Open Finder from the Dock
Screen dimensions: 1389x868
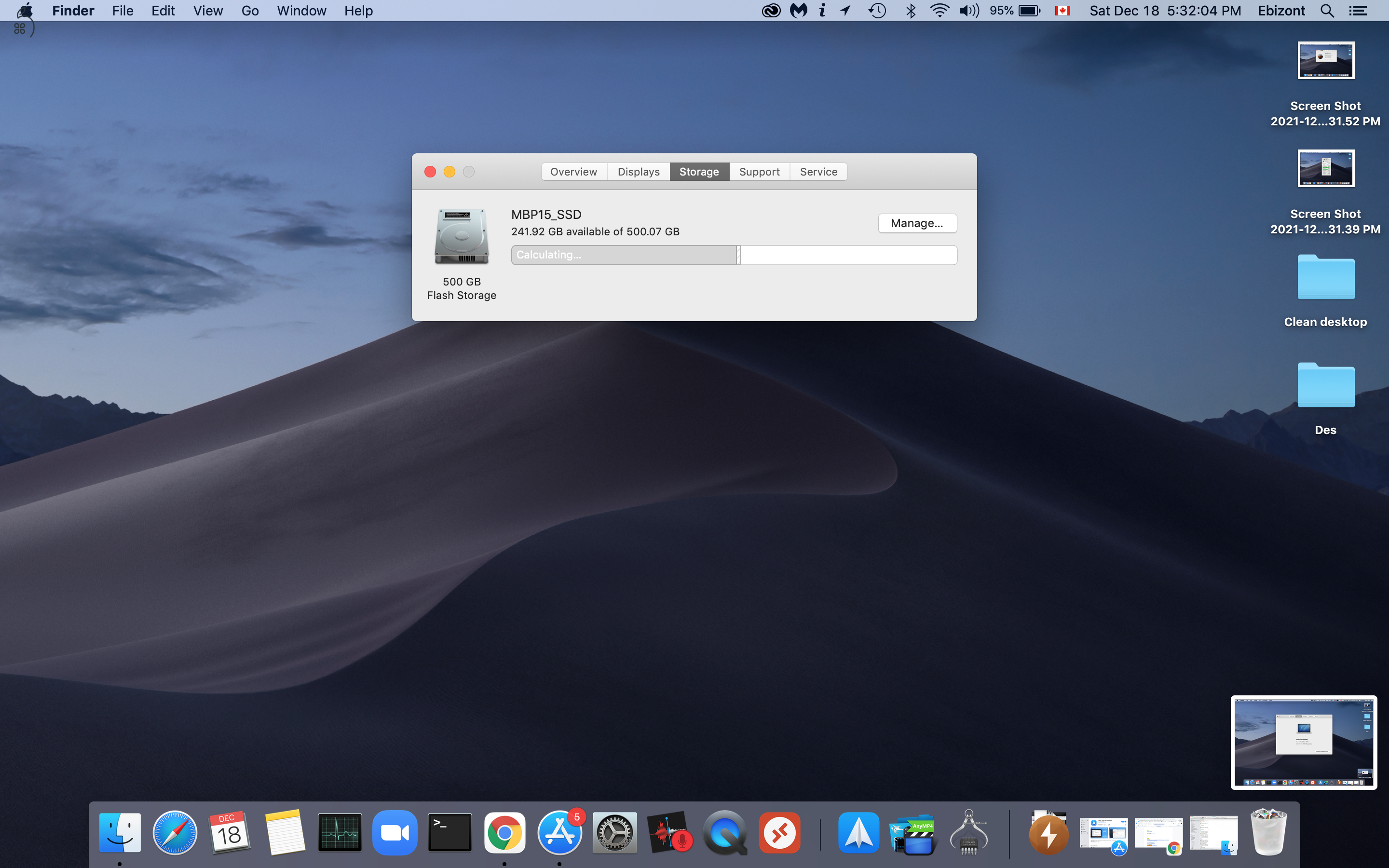coord(120,832)
